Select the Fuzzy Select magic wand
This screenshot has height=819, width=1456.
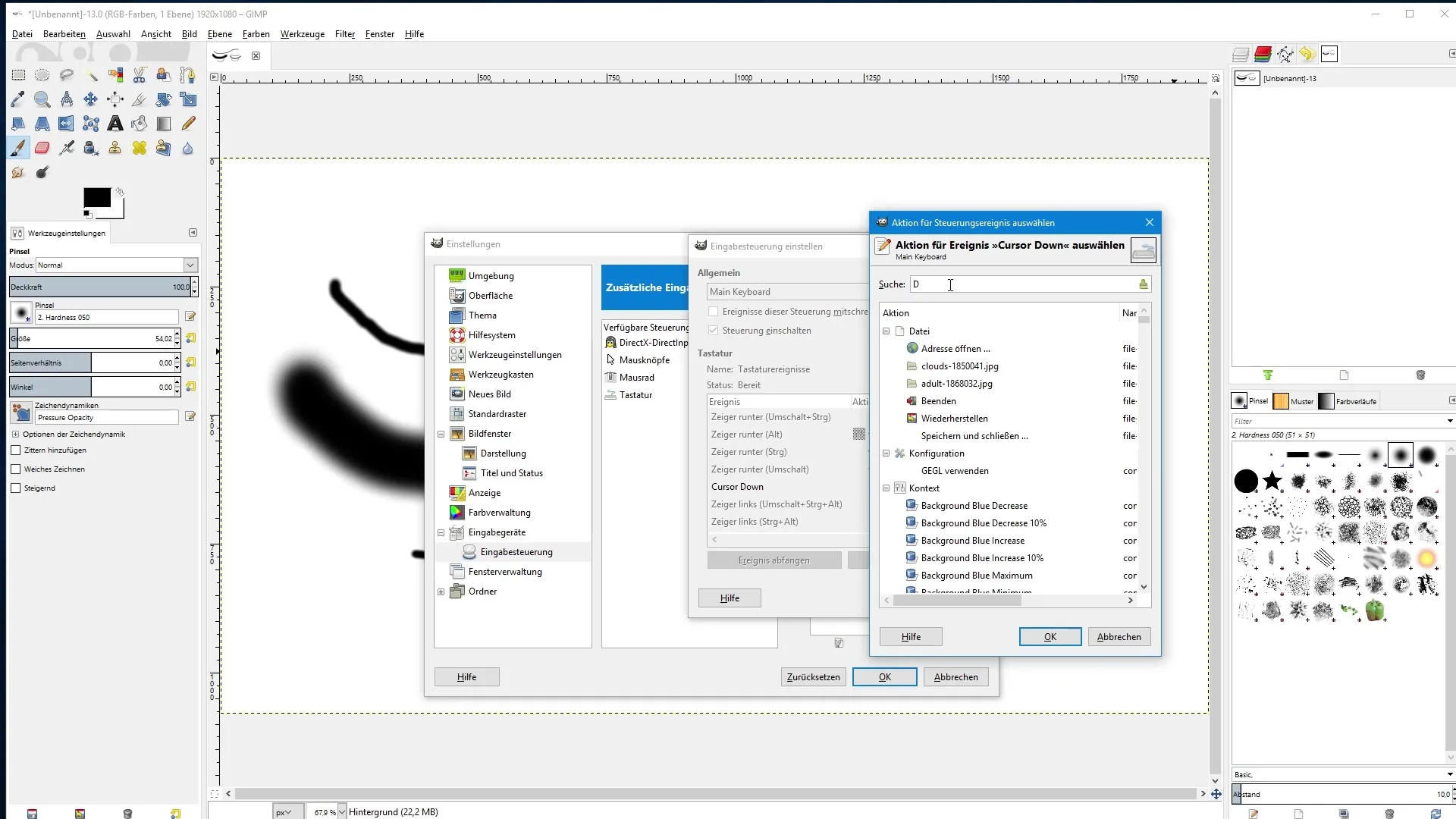pyautogui.click(x=91, y=75)
